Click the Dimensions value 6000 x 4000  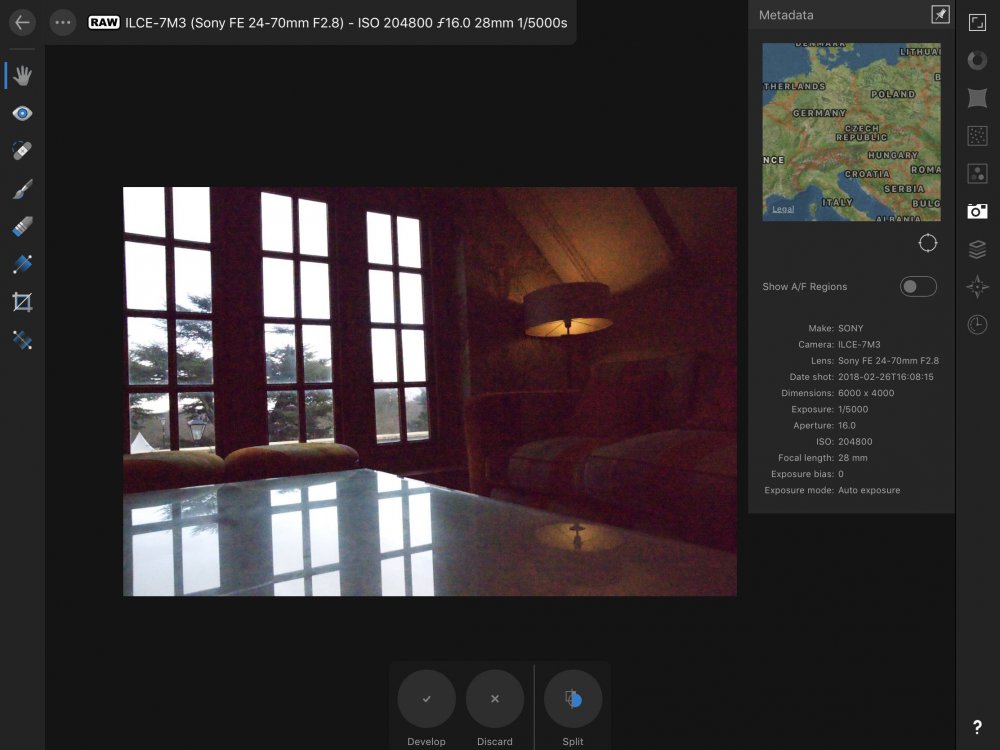[x=866, y=393]
